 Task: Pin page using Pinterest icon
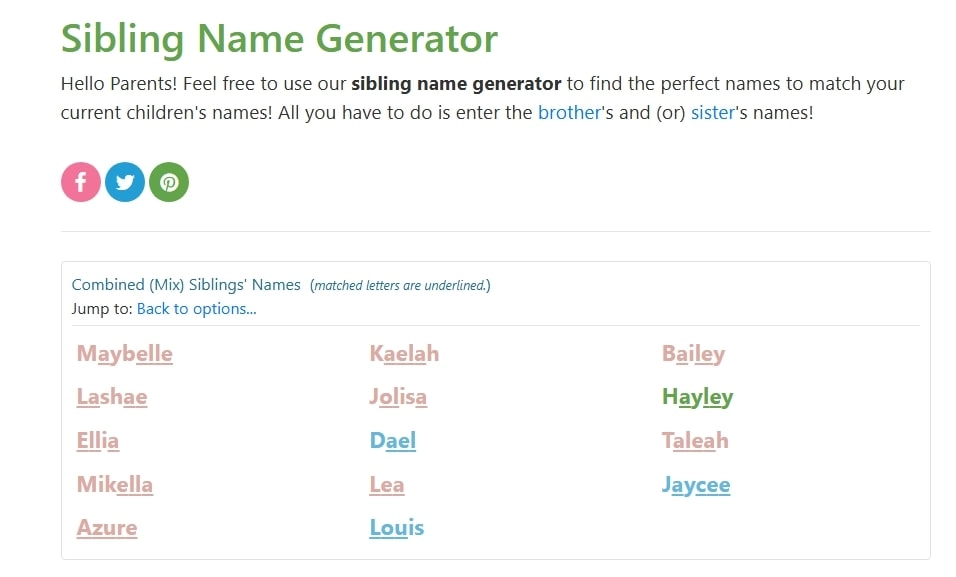click(169, 183)
